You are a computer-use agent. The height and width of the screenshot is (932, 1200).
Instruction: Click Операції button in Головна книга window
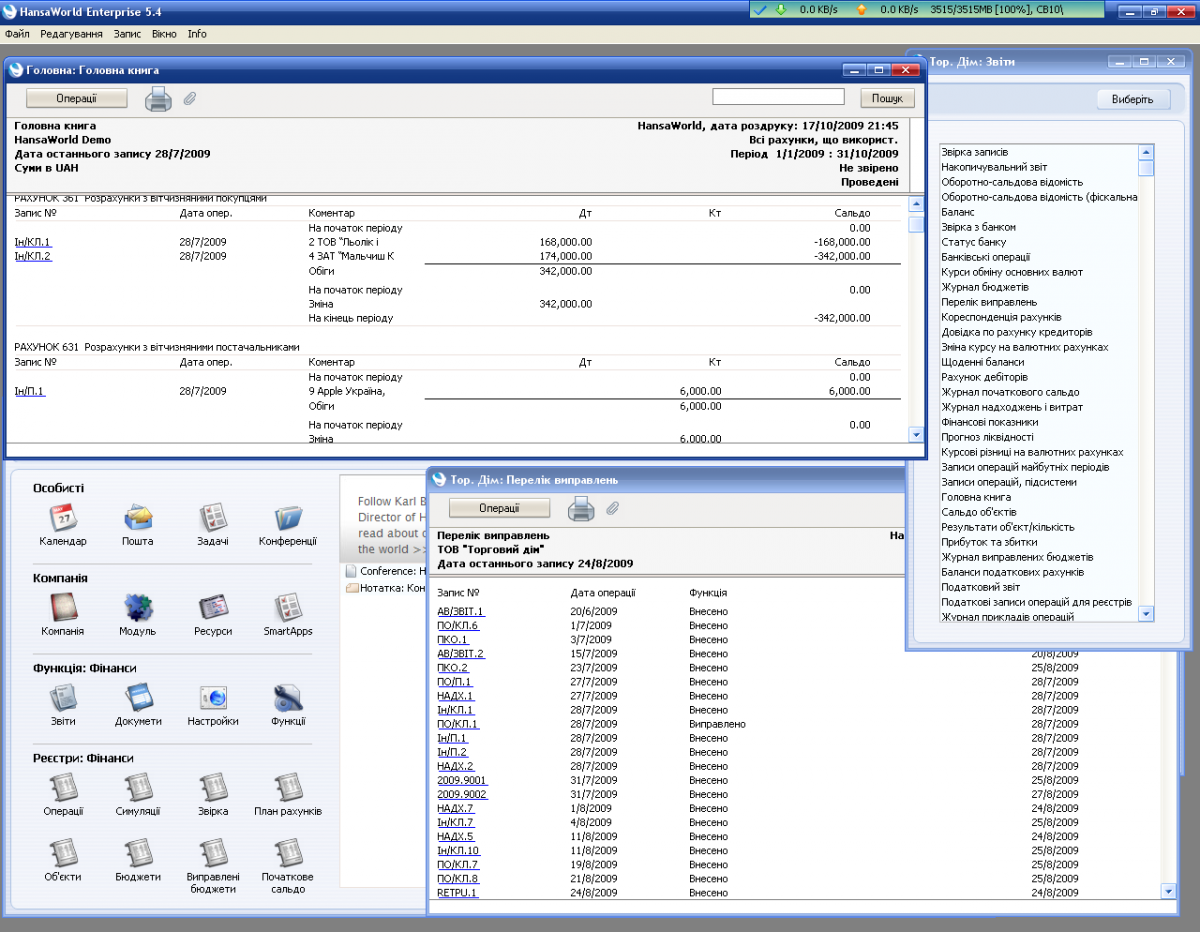76,98
